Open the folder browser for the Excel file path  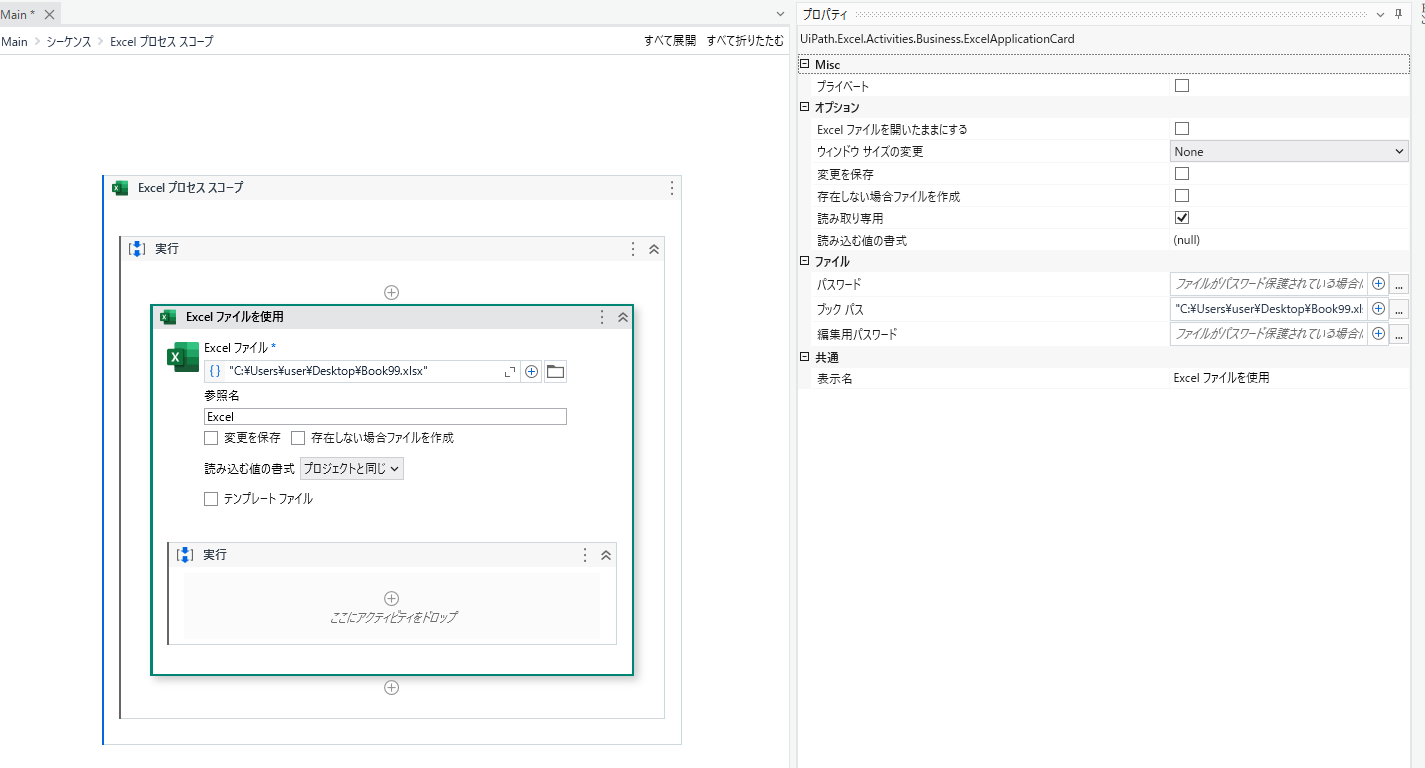pos(554,371)
